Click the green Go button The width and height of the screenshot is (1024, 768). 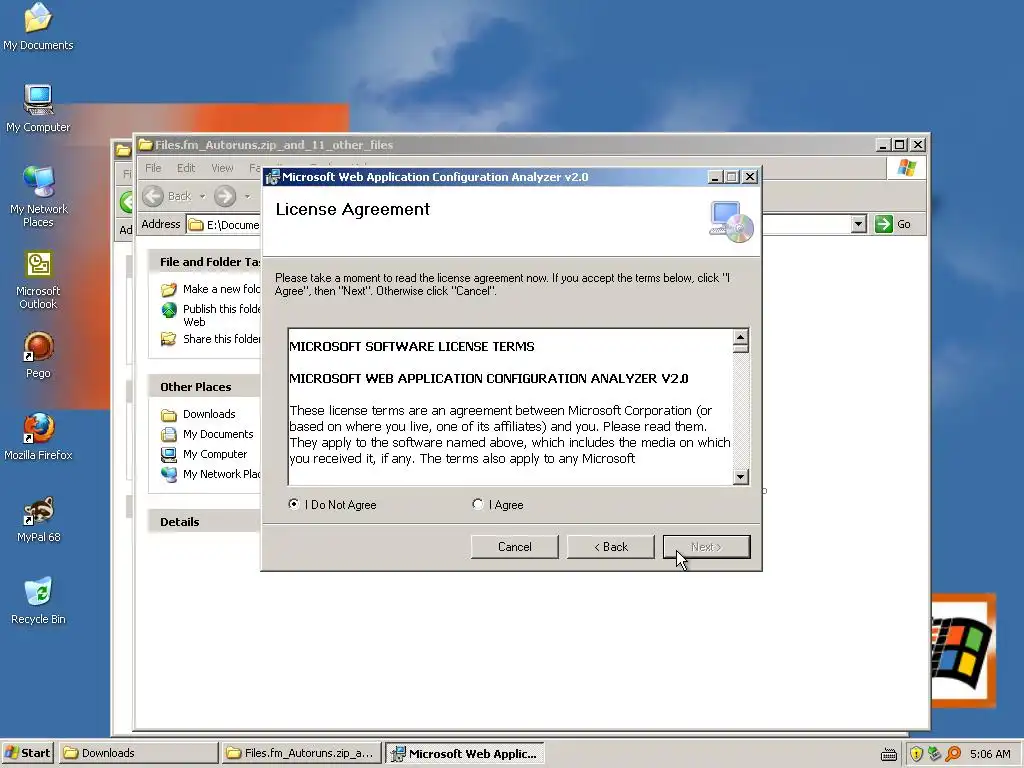click(x=894, y=225)
